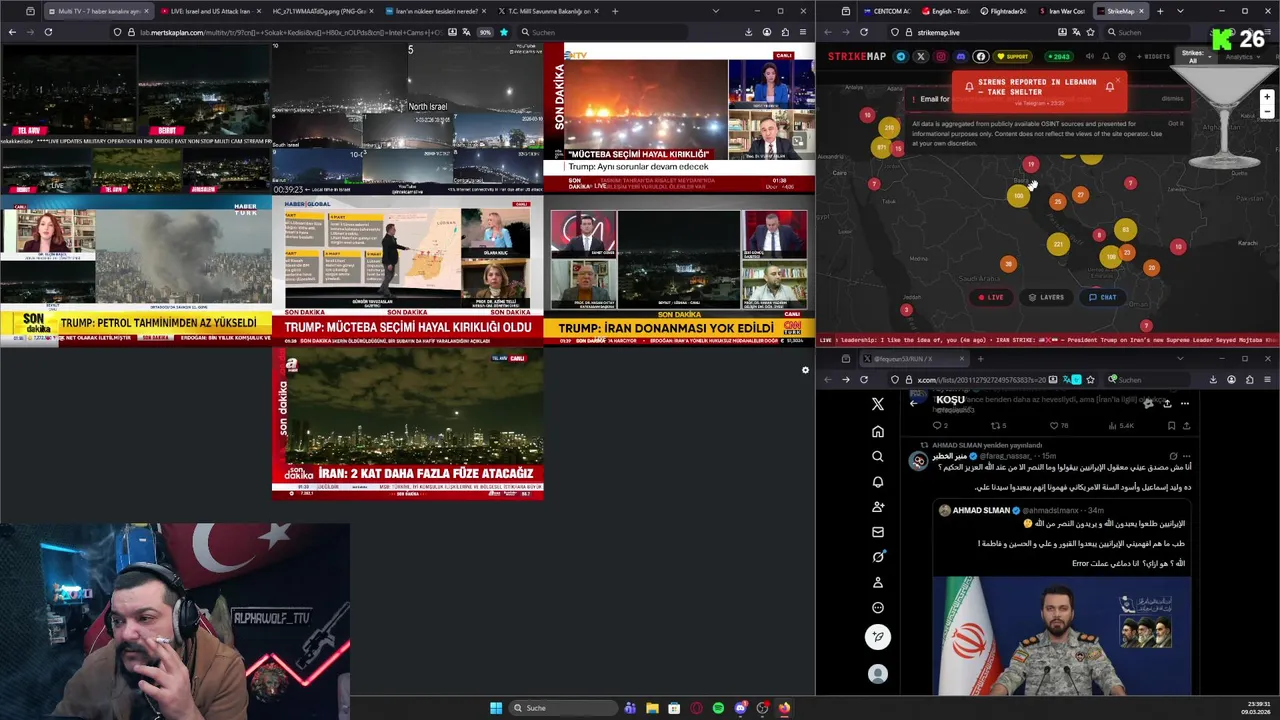Zoom in on the strike map
Screen dimensions: 1280x720
[1267, 97]
